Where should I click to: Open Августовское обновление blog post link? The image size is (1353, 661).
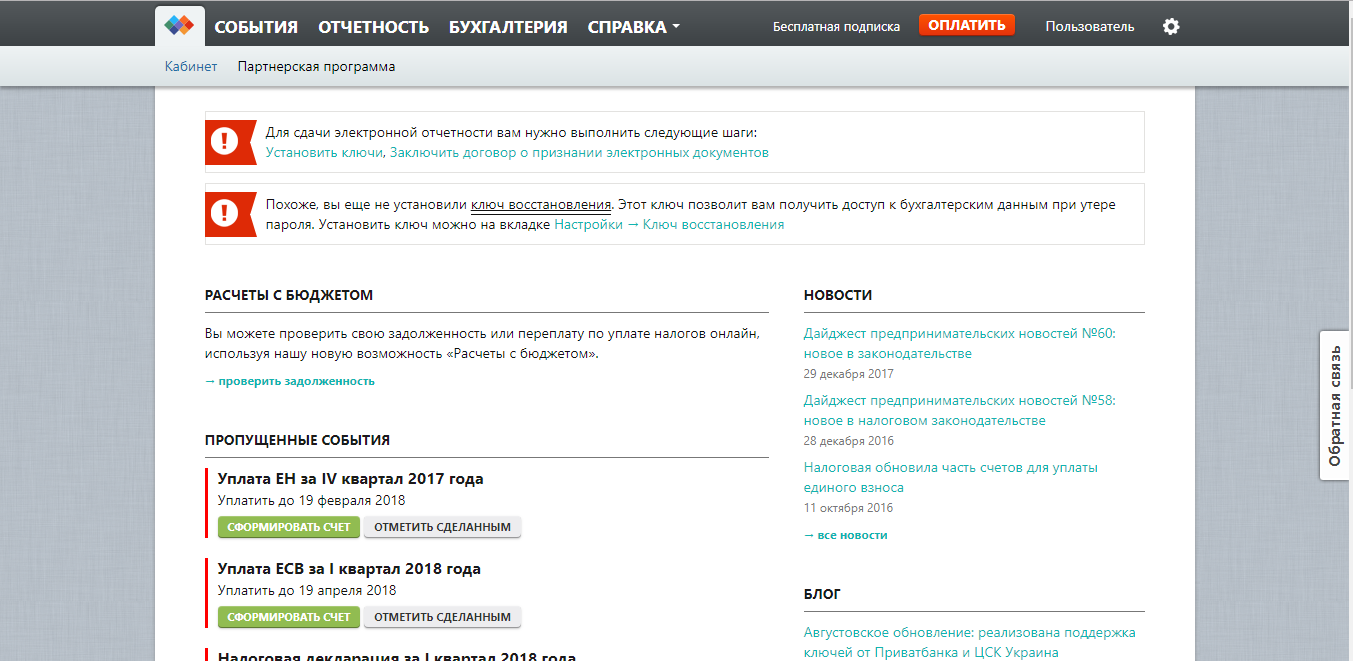tap(970, 642)
